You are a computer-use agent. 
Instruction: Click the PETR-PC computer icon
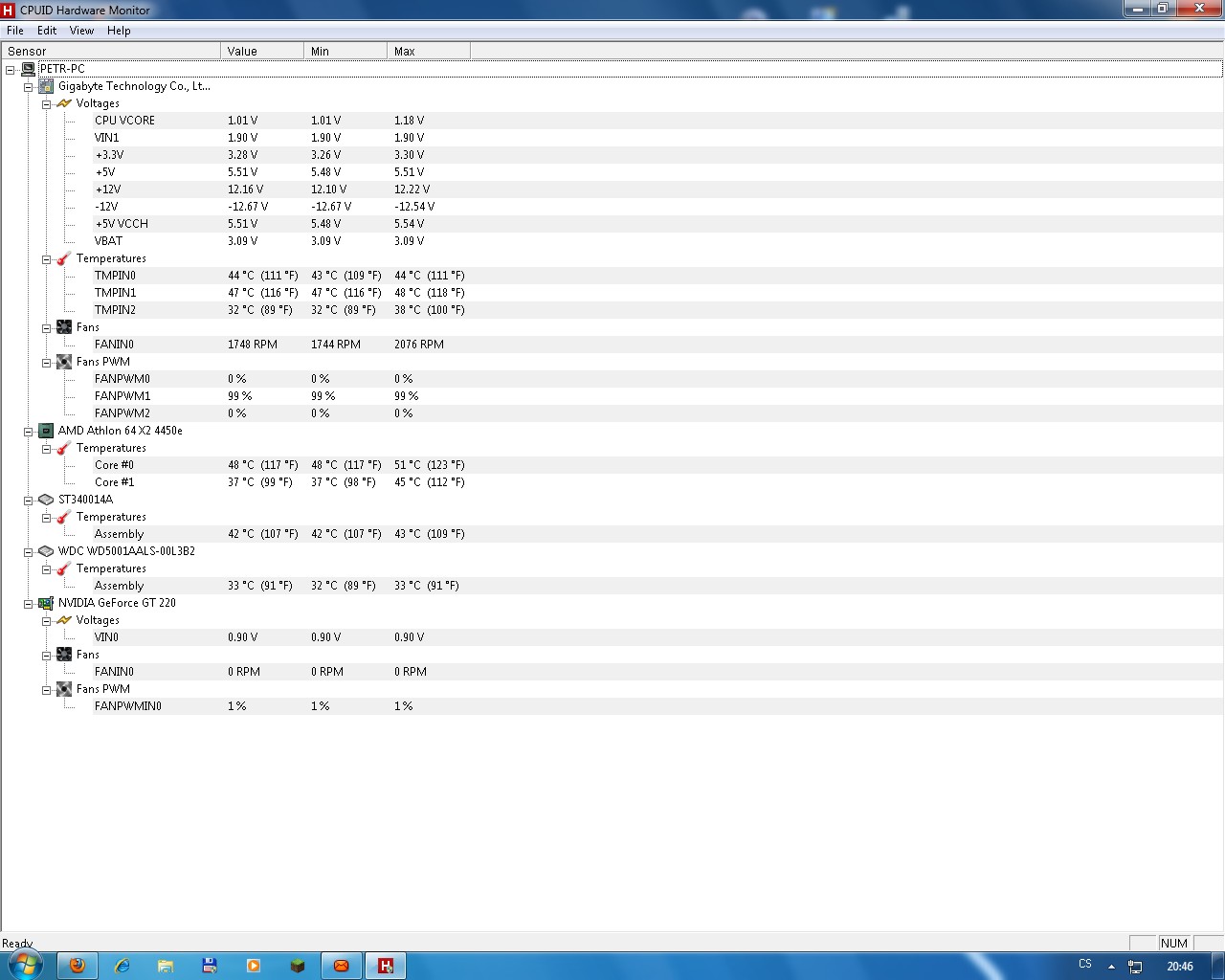[x=28, y=69]
